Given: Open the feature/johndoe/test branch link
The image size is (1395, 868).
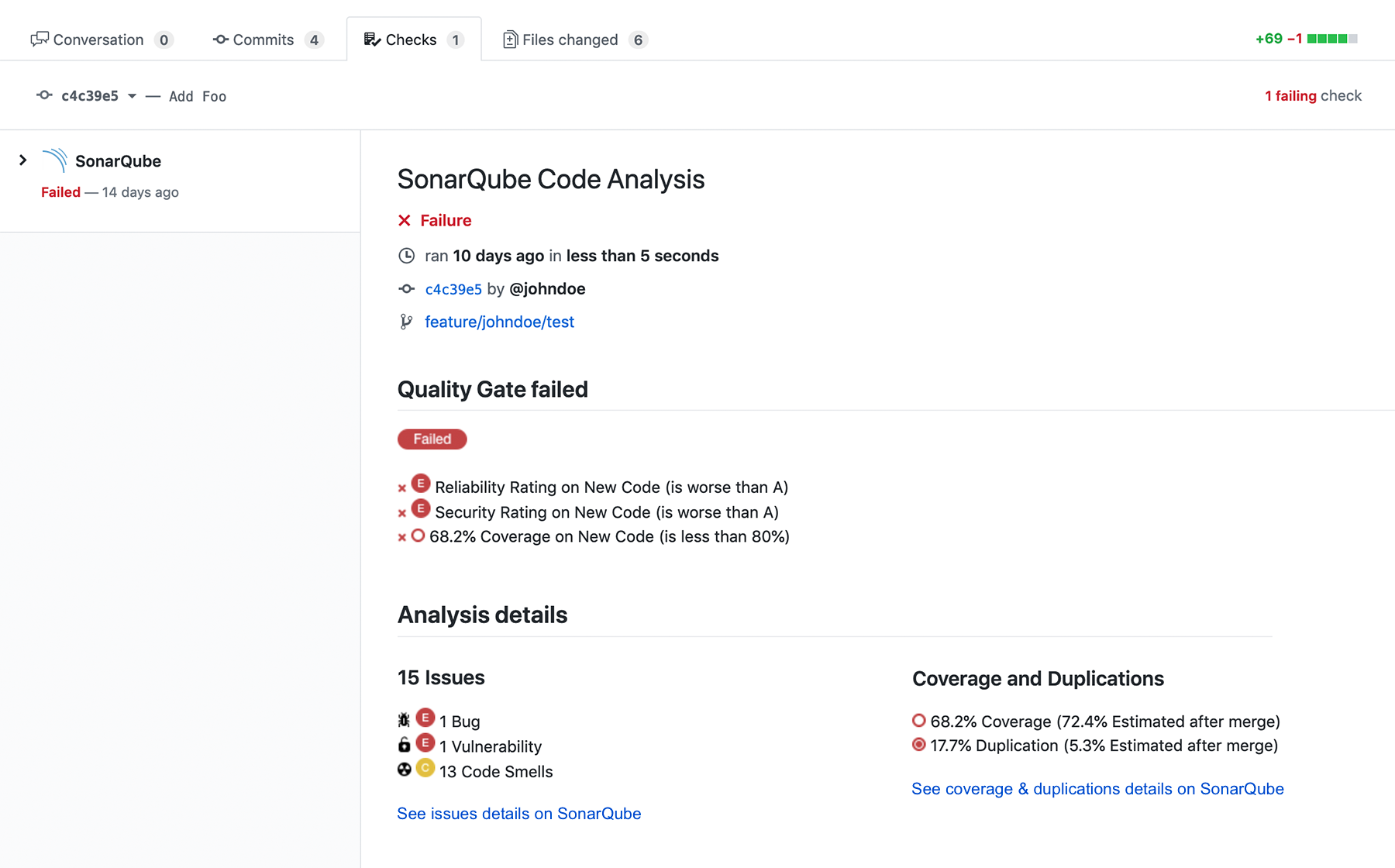Looking at the screenshot, I should tap(499, 321).
